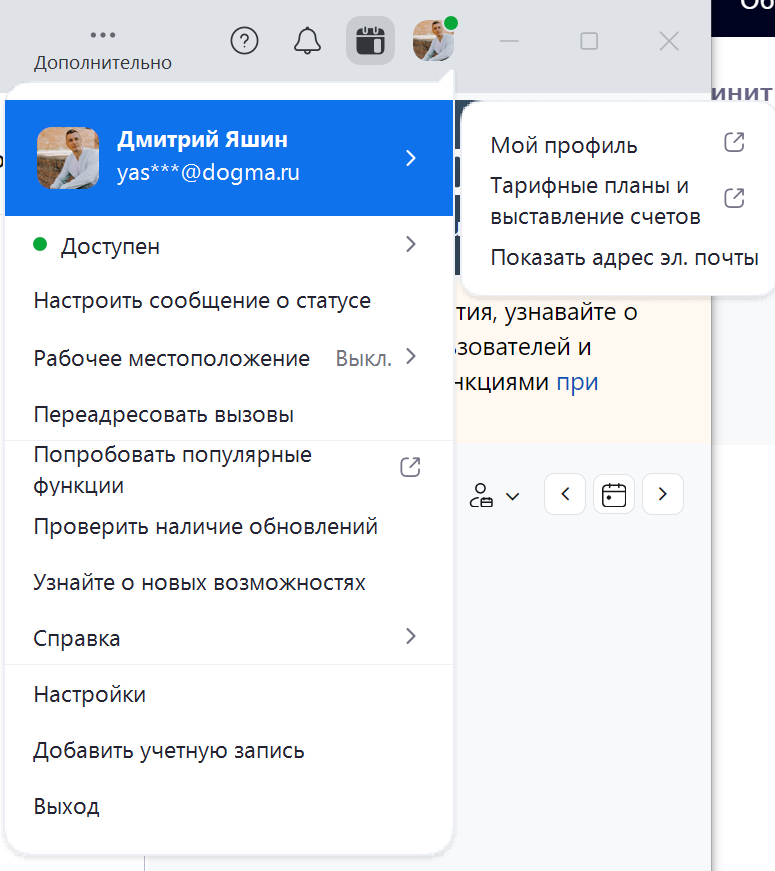This screenshot has height=871, width=775.
Task: Click Выход to sign out
Action: [67, 806]
